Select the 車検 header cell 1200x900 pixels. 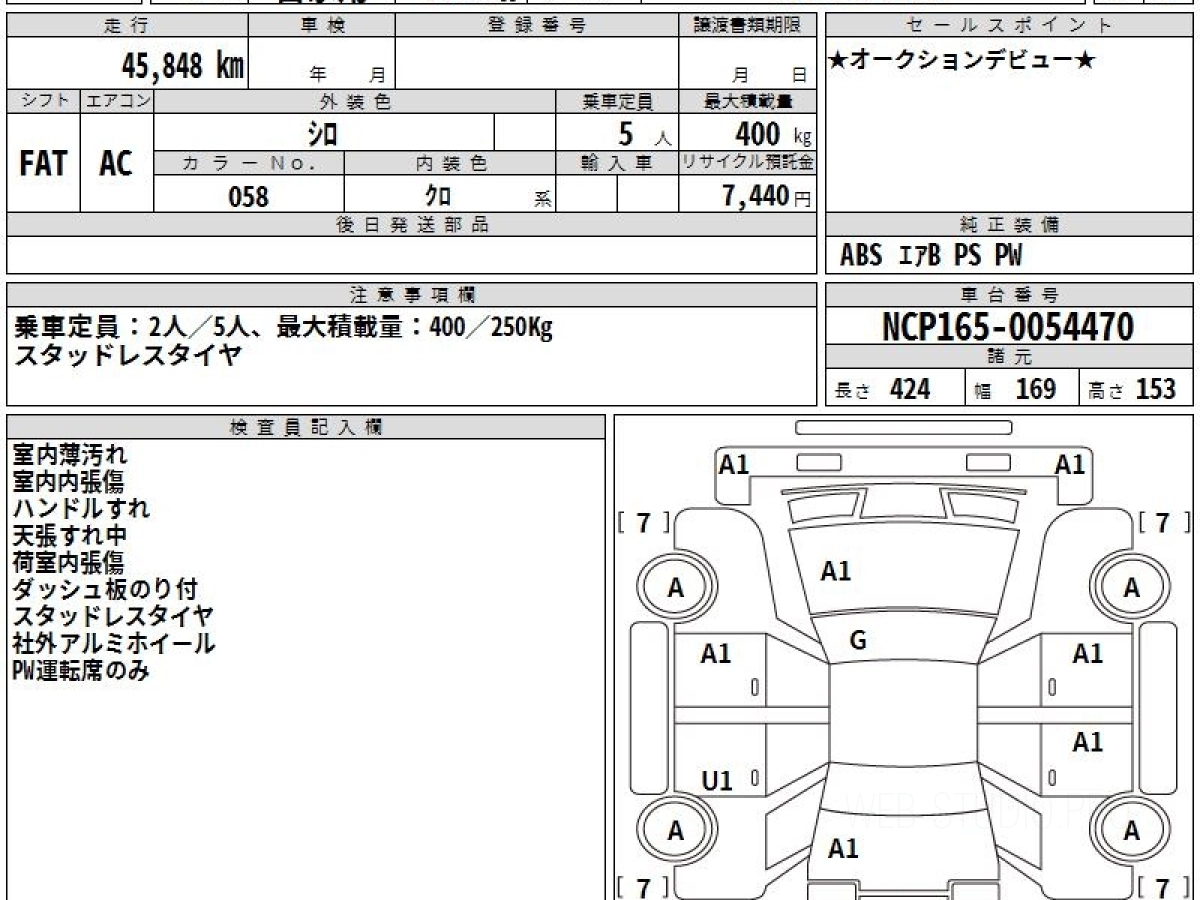click(x=321, y=26)
